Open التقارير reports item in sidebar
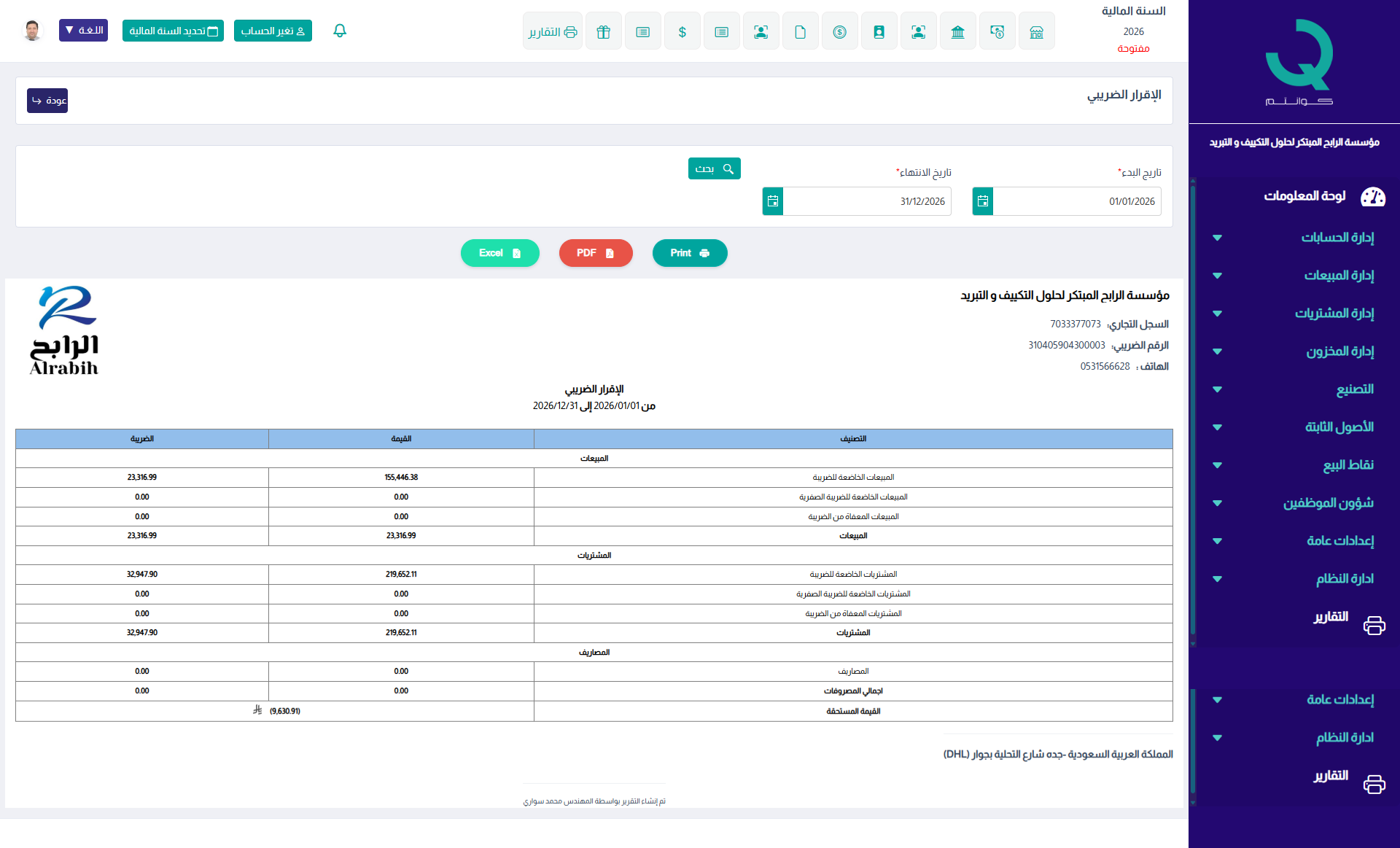The height and width of the screenshot is (848, 1400). [1331, 617]
